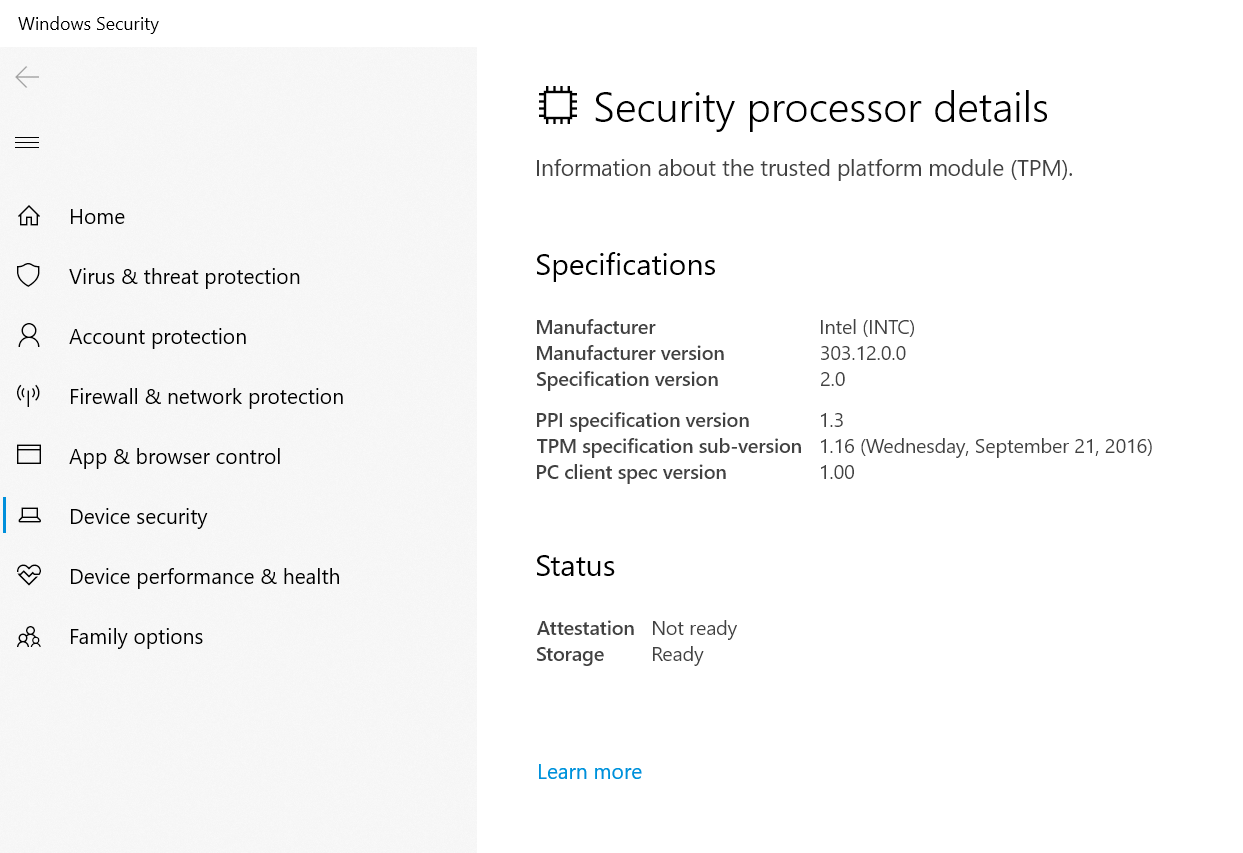
Task: Navigate to Home in the sidebar
Action: point(97,216)
